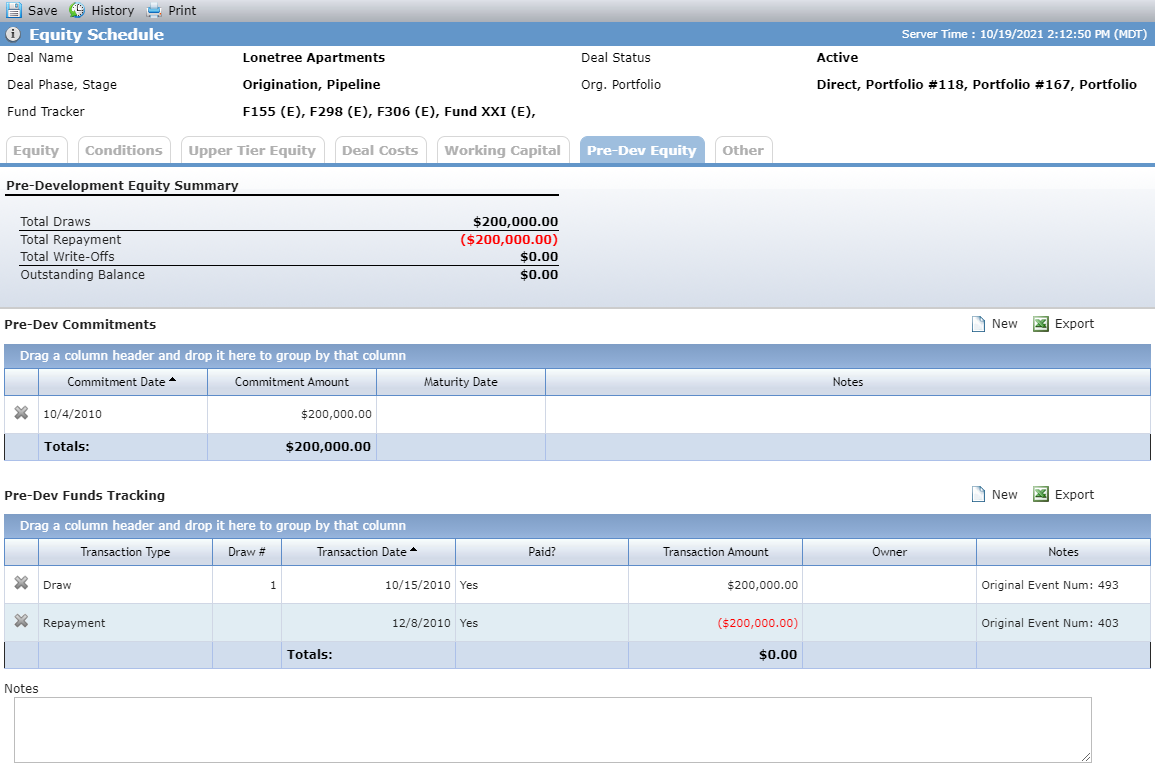Open the Deal Costs tab

pos(380,150)
